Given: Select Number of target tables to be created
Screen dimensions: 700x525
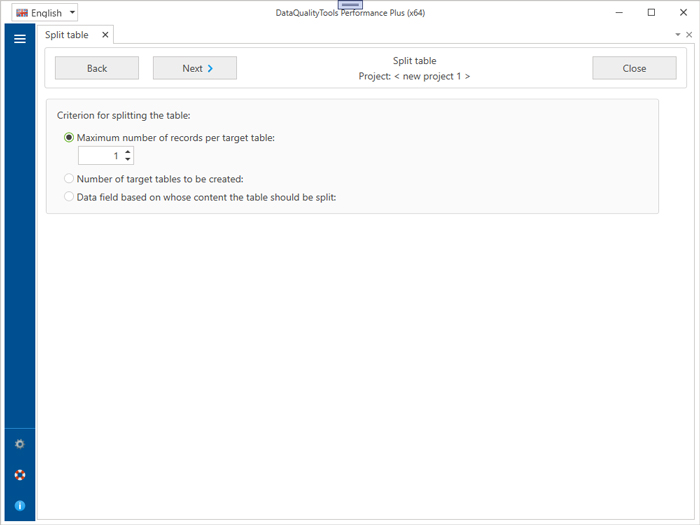Looking at the screenshot, I should (69, 179).
